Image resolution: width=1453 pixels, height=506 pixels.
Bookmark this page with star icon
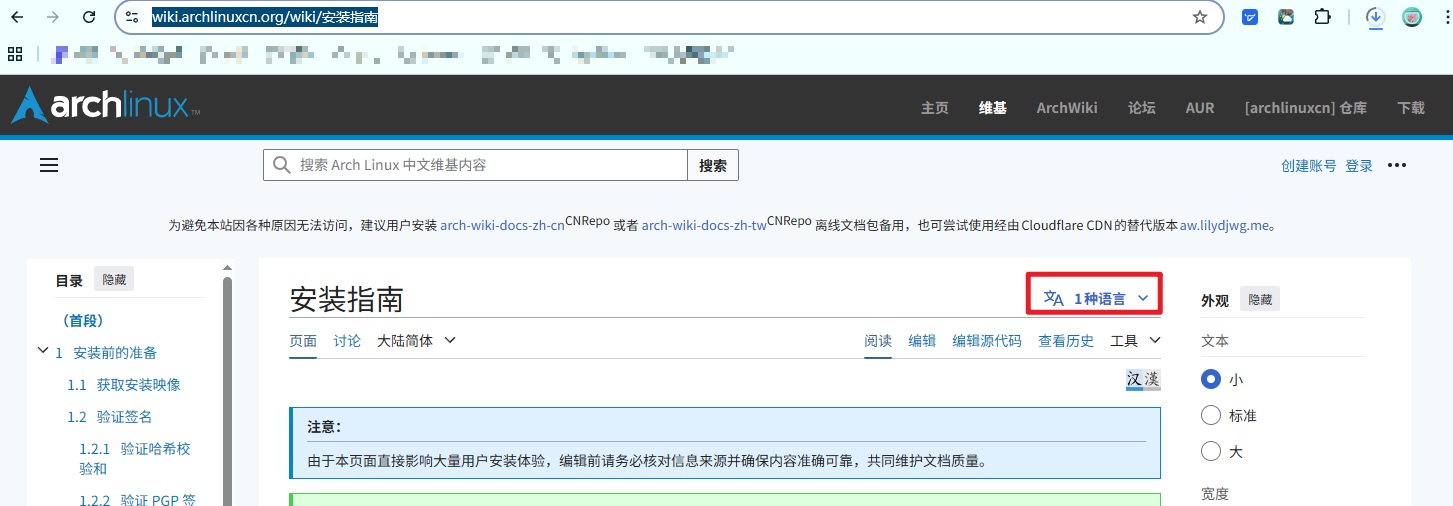coord(1200,17)
